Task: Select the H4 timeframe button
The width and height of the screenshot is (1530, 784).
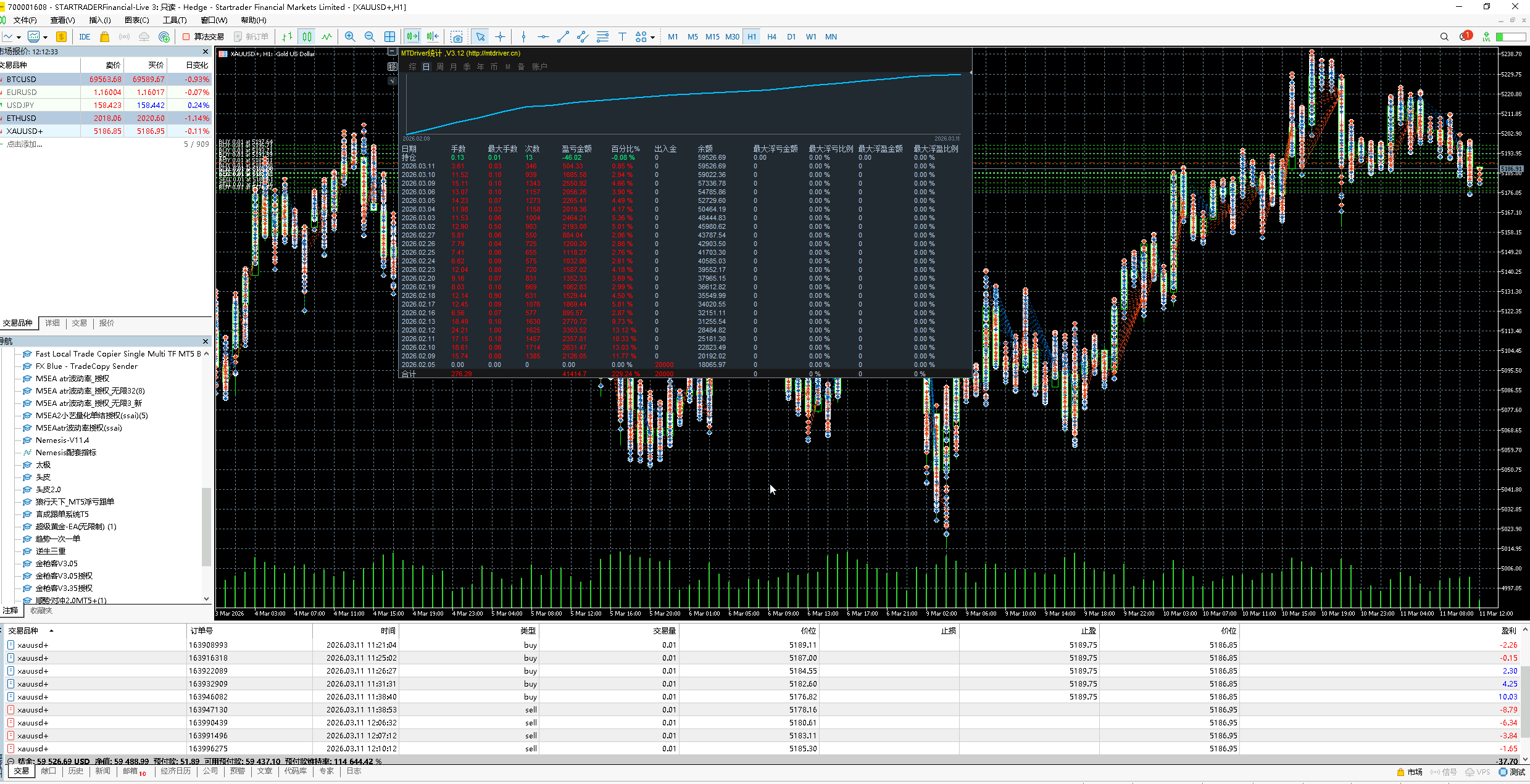Action: point(771,37)
